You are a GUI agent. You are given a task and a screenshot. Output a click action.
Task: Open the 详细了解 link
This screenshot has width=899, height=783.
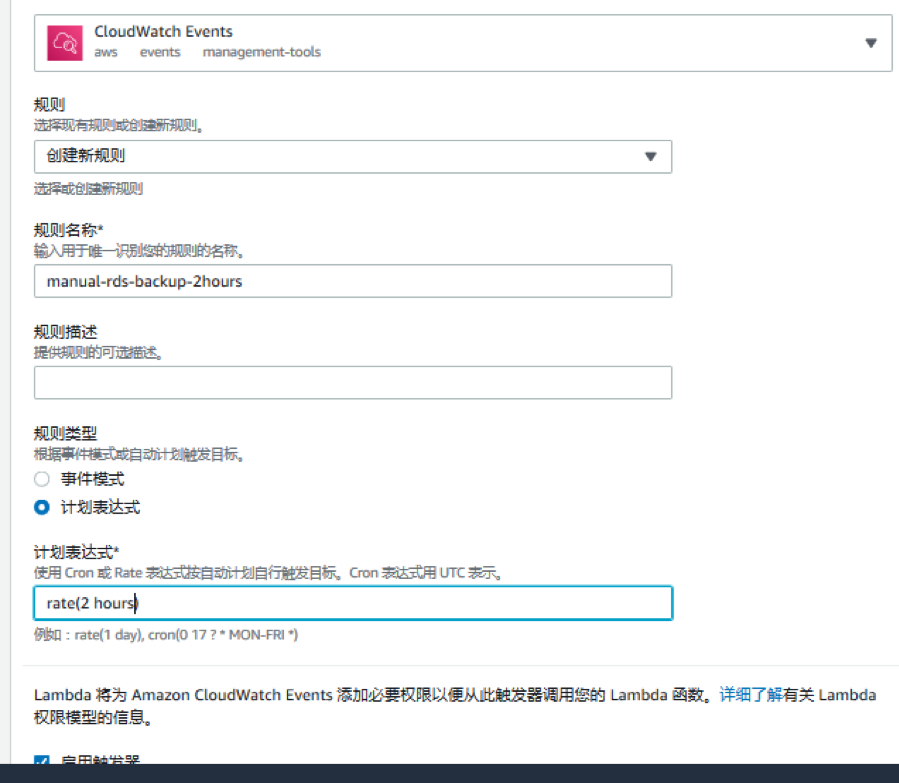coord(751,695)
